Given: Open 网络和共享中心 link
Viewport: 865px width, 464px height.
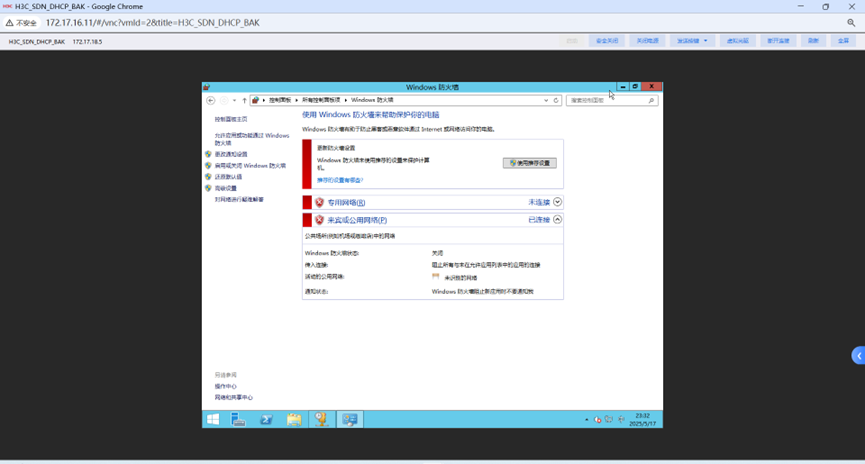Looking at the screenshot, I should [234, 397].
